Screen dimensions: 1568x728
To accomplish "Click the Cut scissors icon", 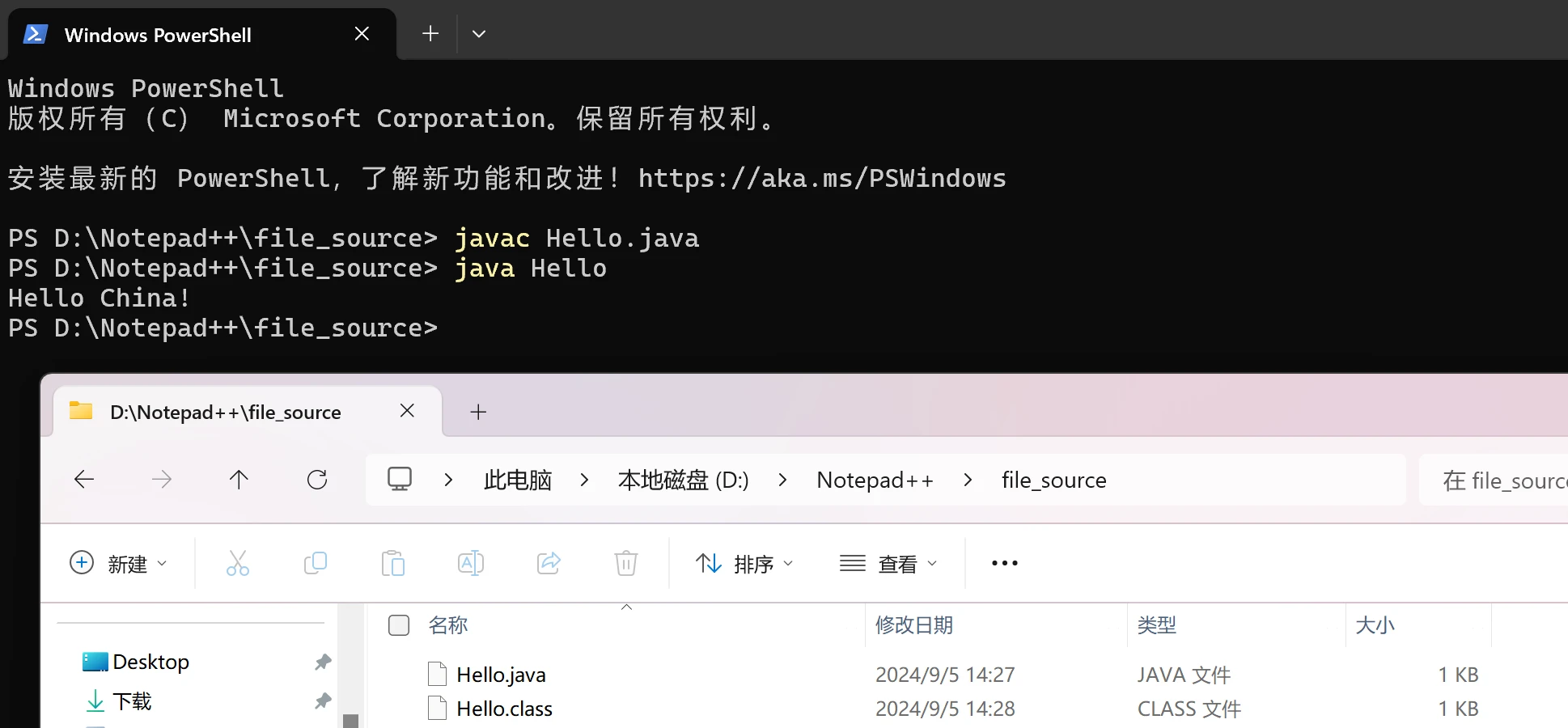I will (238, 563).
